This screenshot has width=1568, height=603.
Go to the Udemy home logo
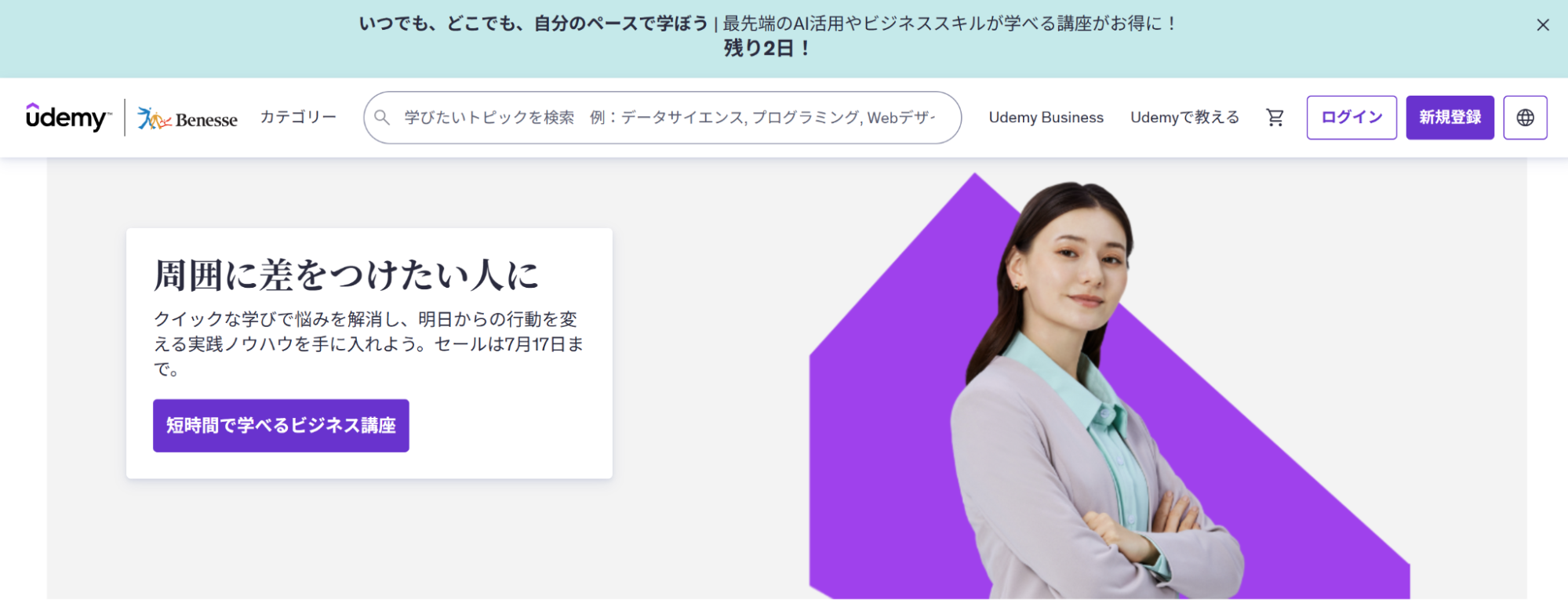(68, 118)
